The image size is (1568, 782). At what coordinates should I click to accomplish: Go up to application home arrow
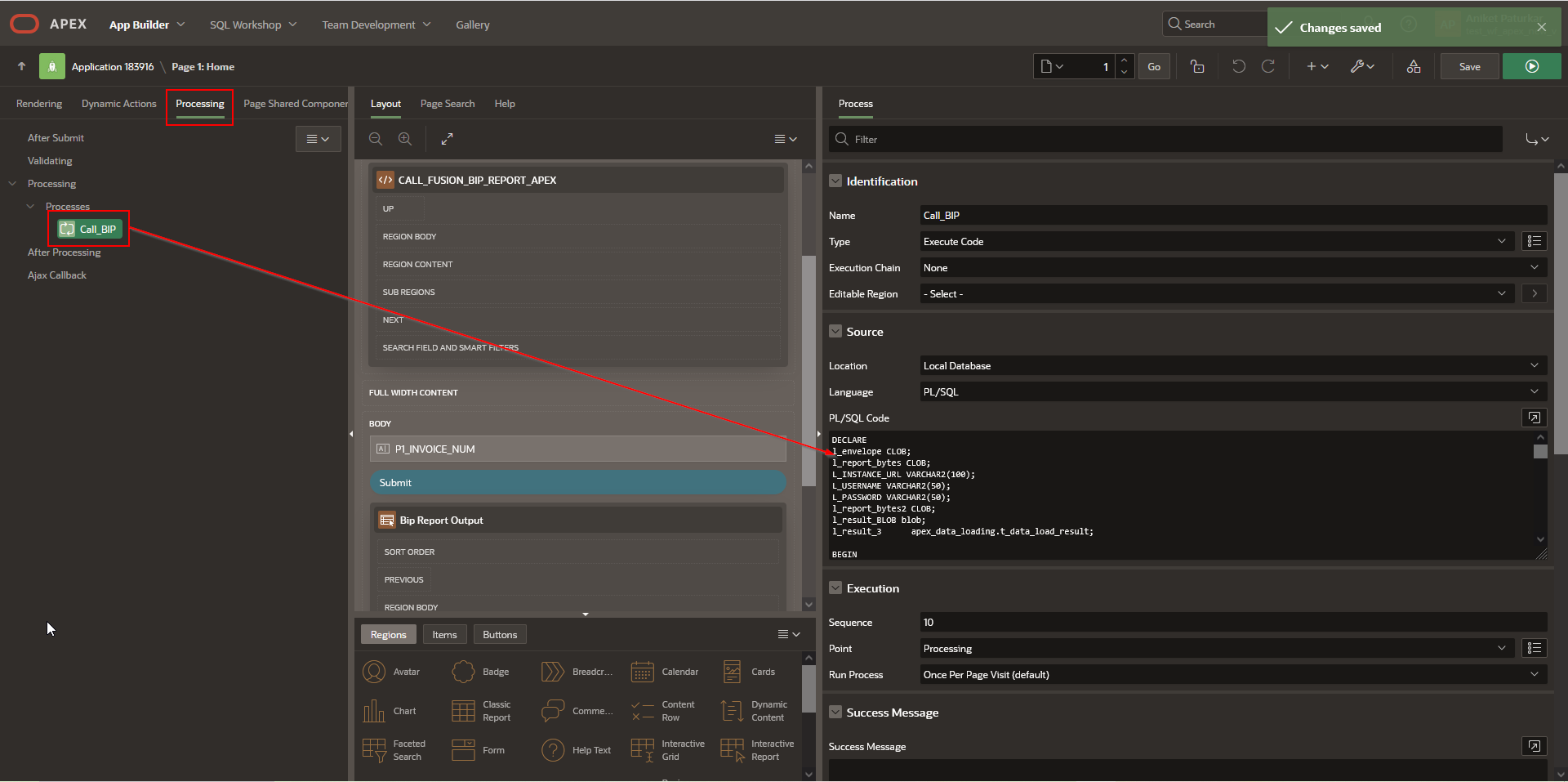[x=22, y=66]
